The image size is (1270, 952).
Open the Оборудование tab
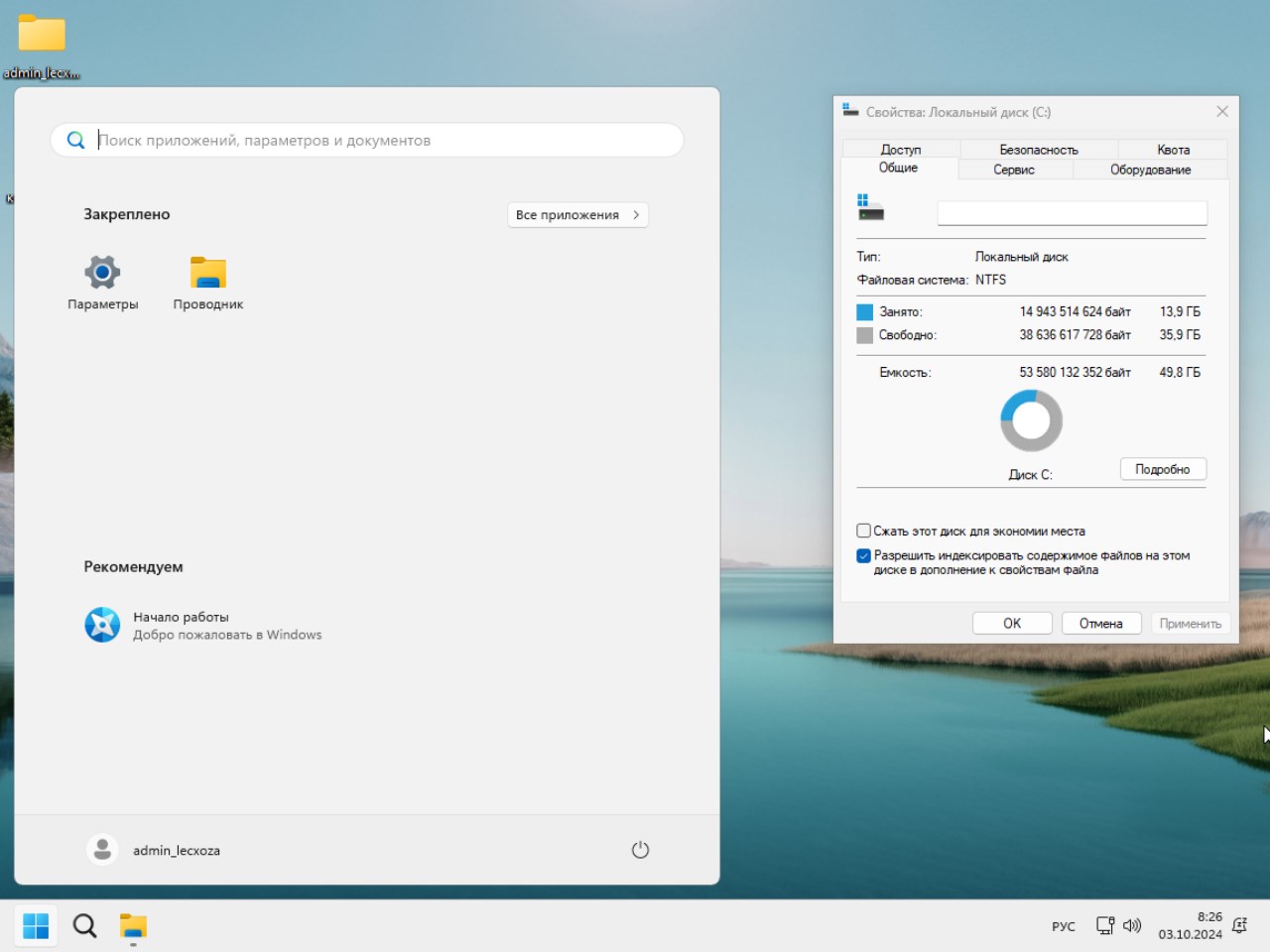1150,170
